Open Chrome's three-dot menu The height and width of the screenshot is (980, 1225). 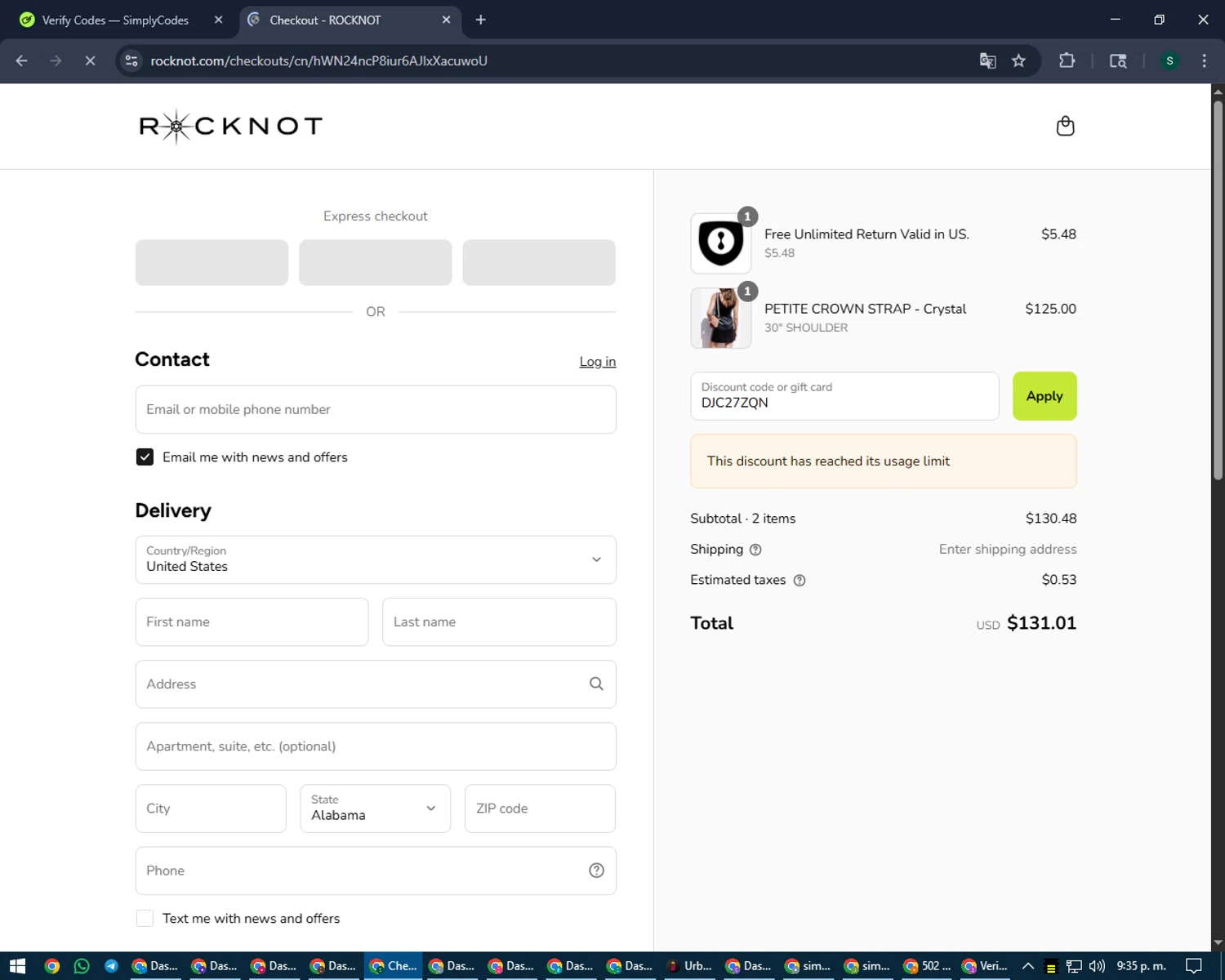pyautogui.click(x=1204, y=60)
